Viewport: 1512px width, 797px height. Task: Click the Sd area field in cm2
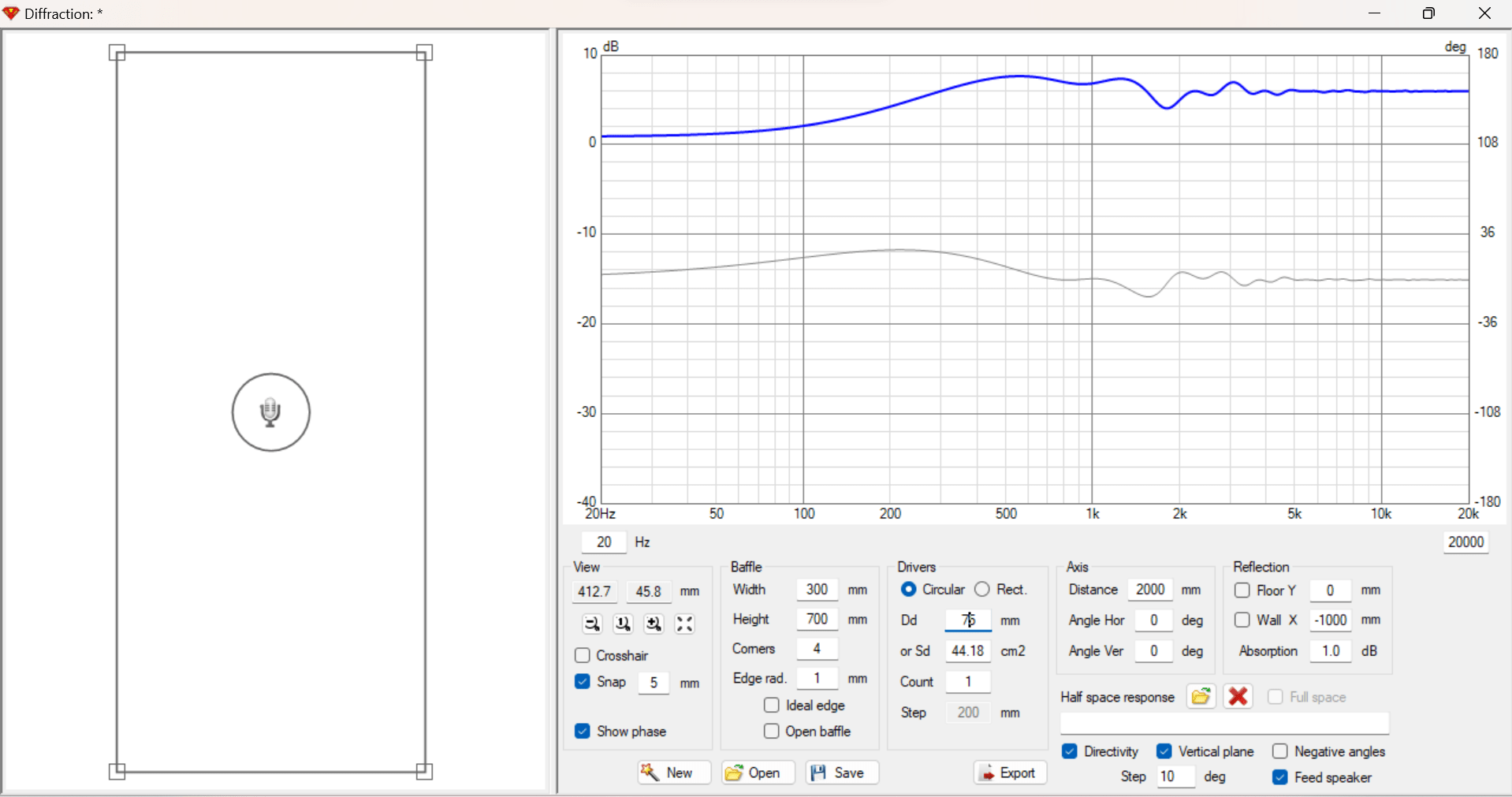pyautogui.click(x=968, y=651)
